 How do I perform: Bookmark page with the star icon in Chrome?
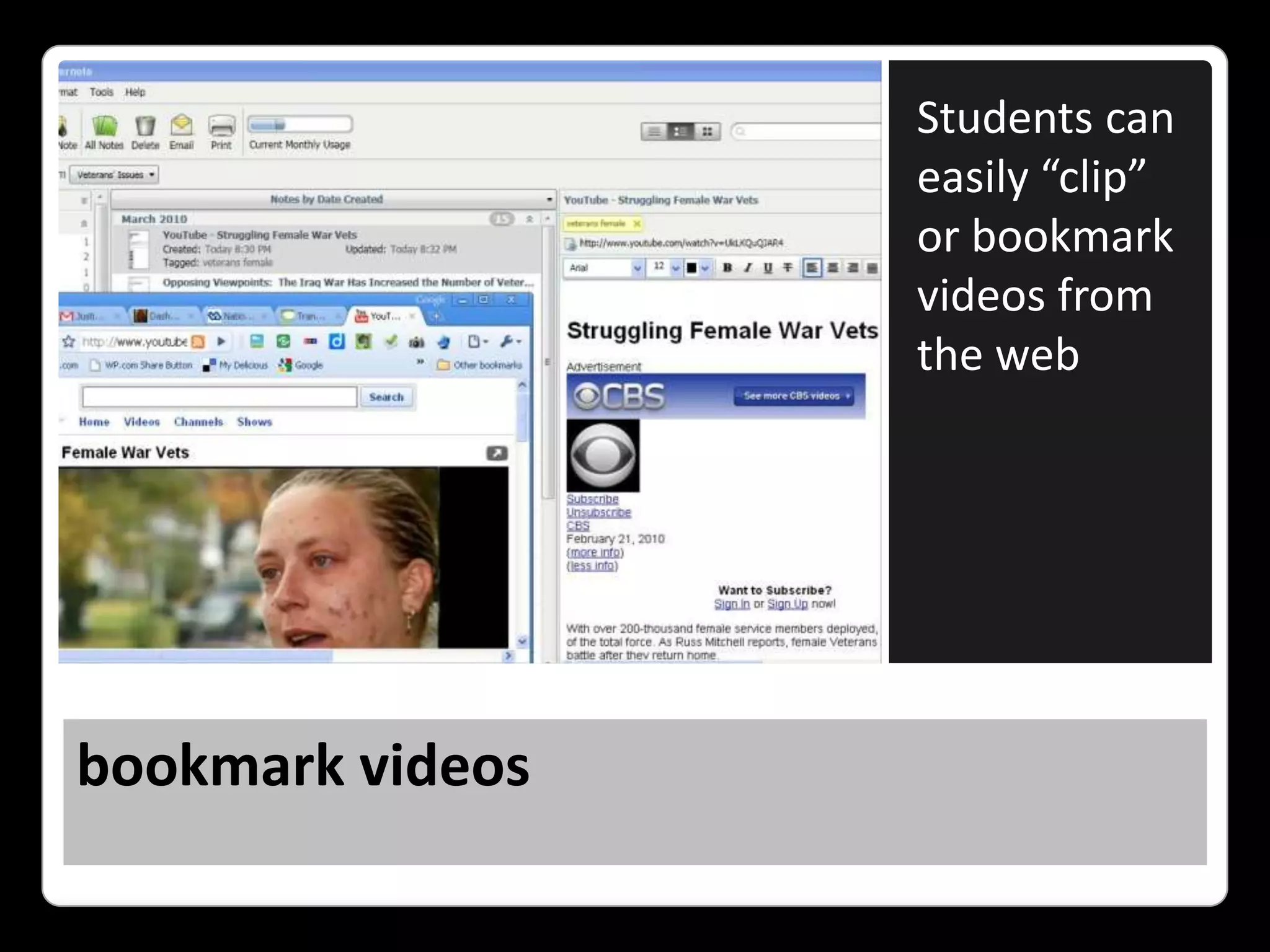click(69, 342)
